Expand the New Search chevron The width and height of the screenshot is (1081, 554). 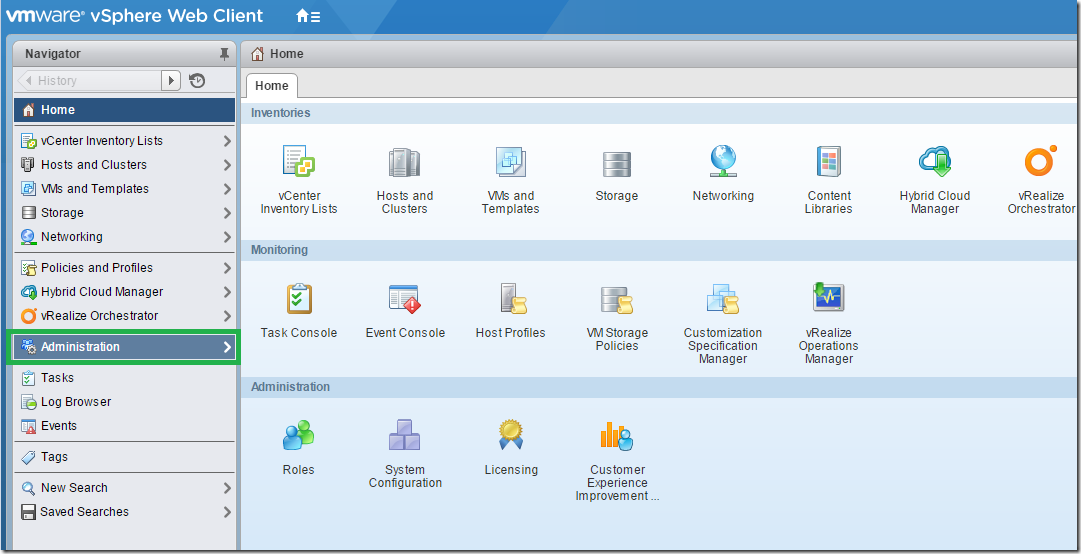pyautogui.click(x=227, y=489)
